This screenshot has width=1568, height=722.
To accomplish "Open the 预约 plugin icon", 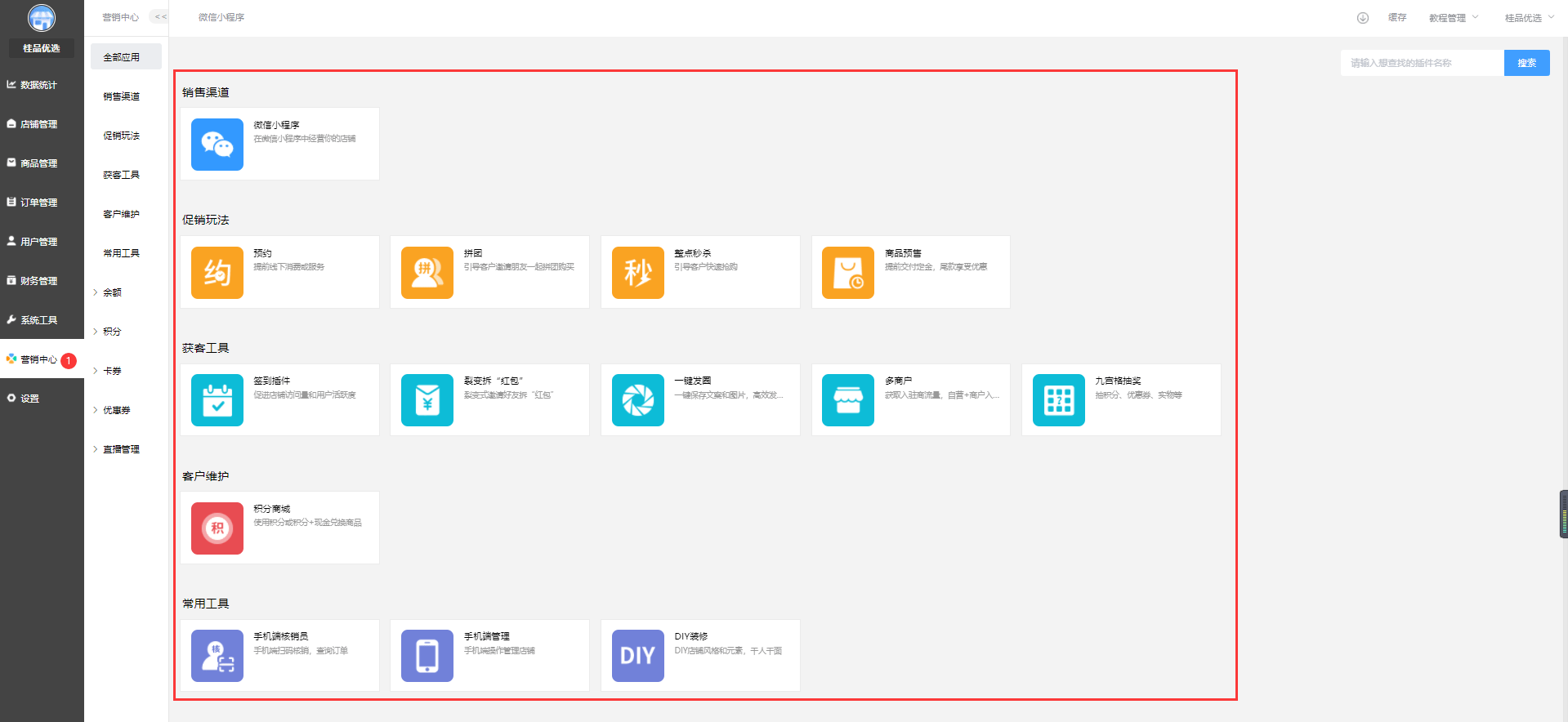I will pyautogui.click(x=217, y=273).
